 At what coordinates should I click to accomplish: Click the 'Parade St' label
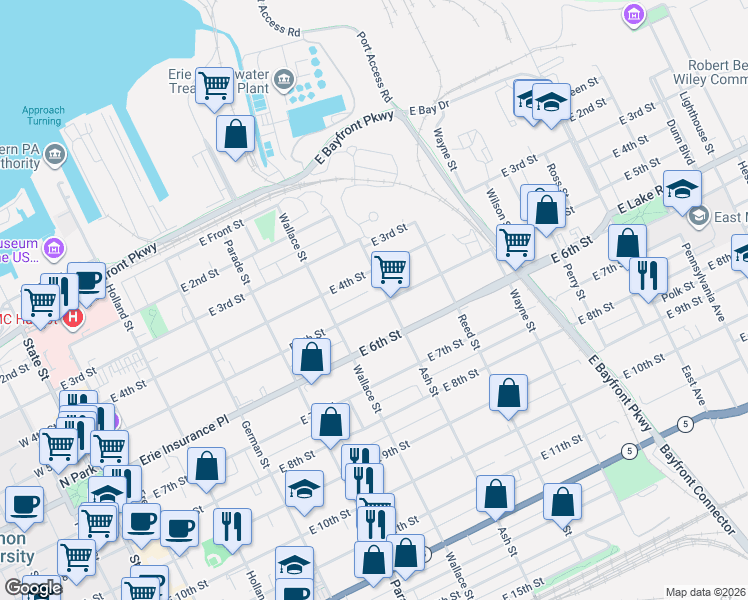pyautogui.click(x=237, y=262)
